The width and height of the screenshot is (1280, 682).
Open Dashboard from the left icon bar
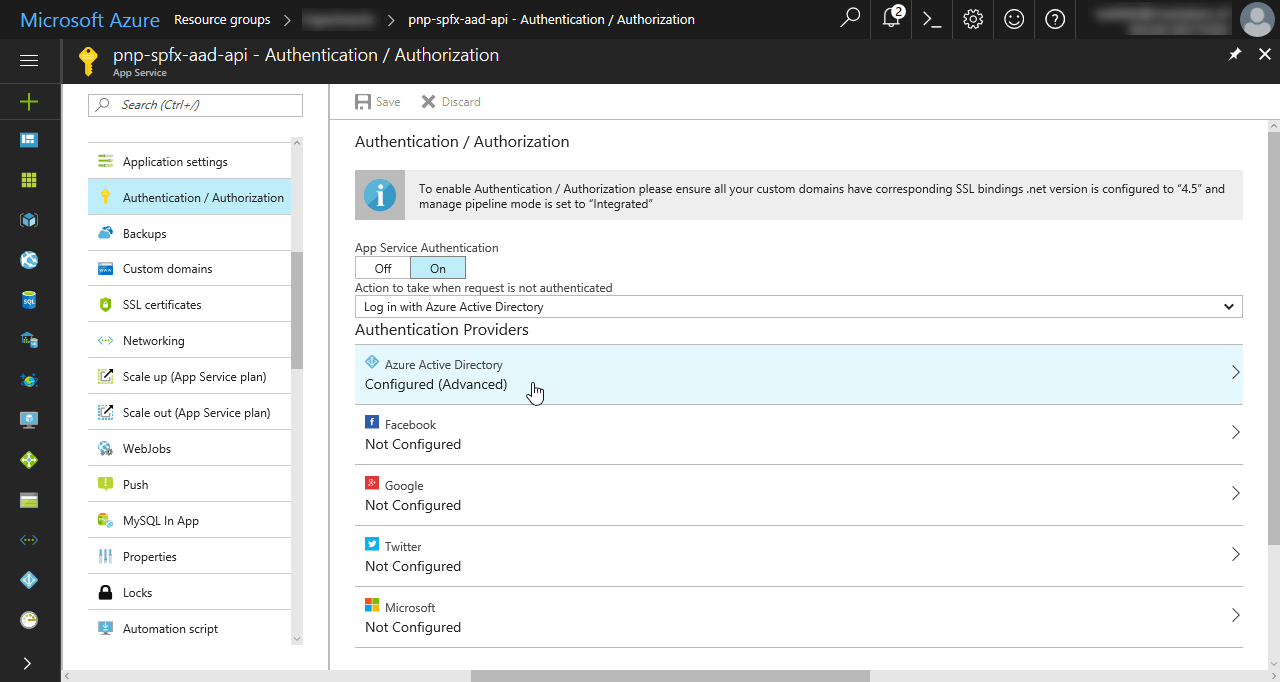pos(29,140)
